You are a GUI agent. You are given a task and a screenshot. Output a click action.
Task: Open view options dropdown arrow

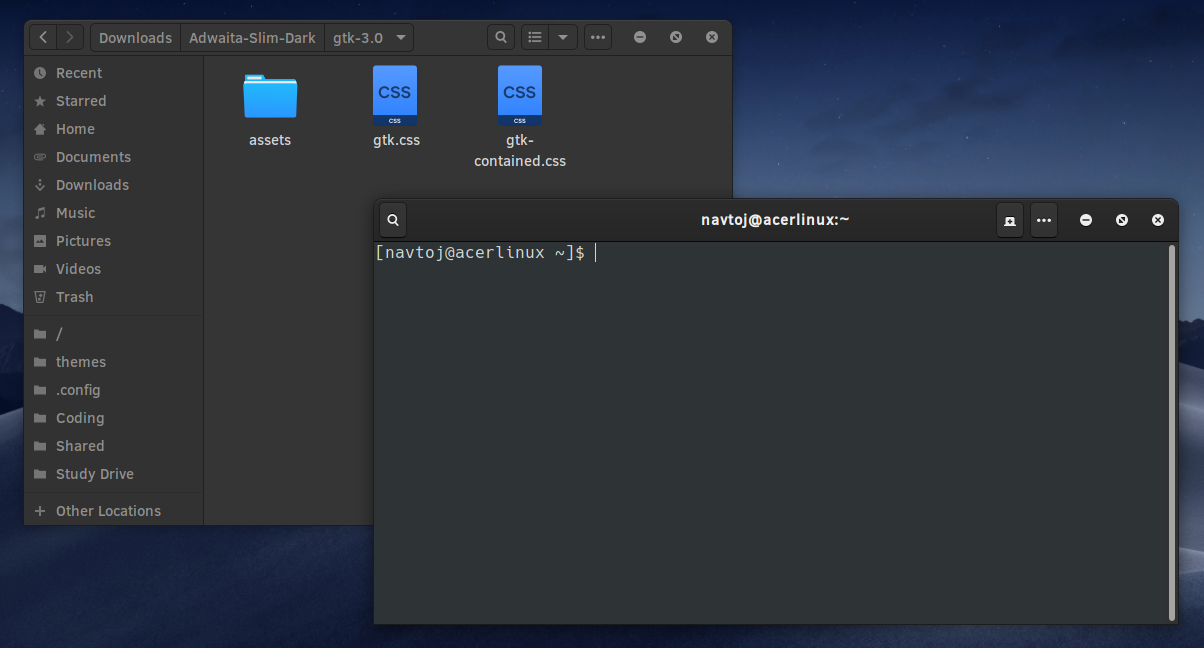pos(563,37)
